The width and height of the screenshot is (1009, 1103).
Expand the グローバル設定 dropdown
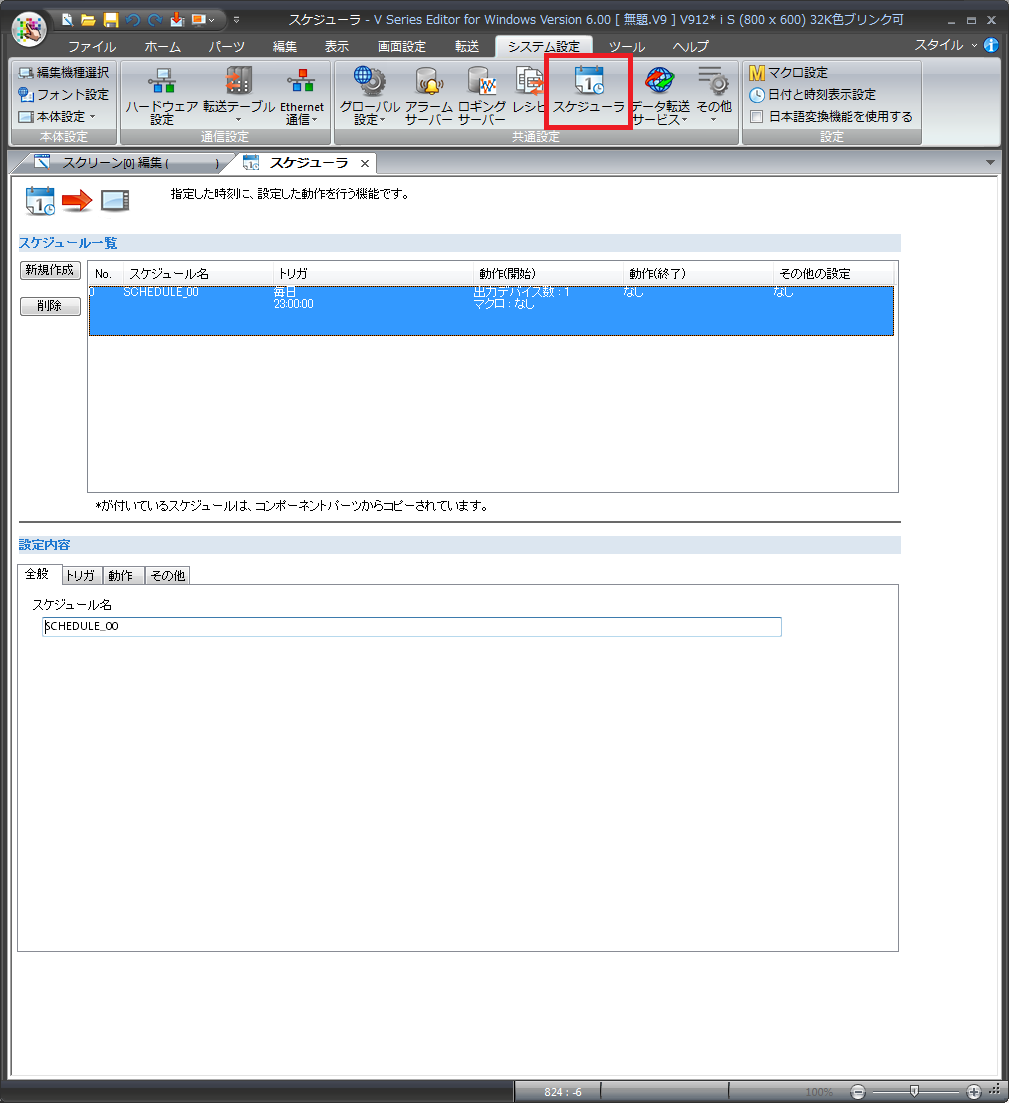pos(369,97)
